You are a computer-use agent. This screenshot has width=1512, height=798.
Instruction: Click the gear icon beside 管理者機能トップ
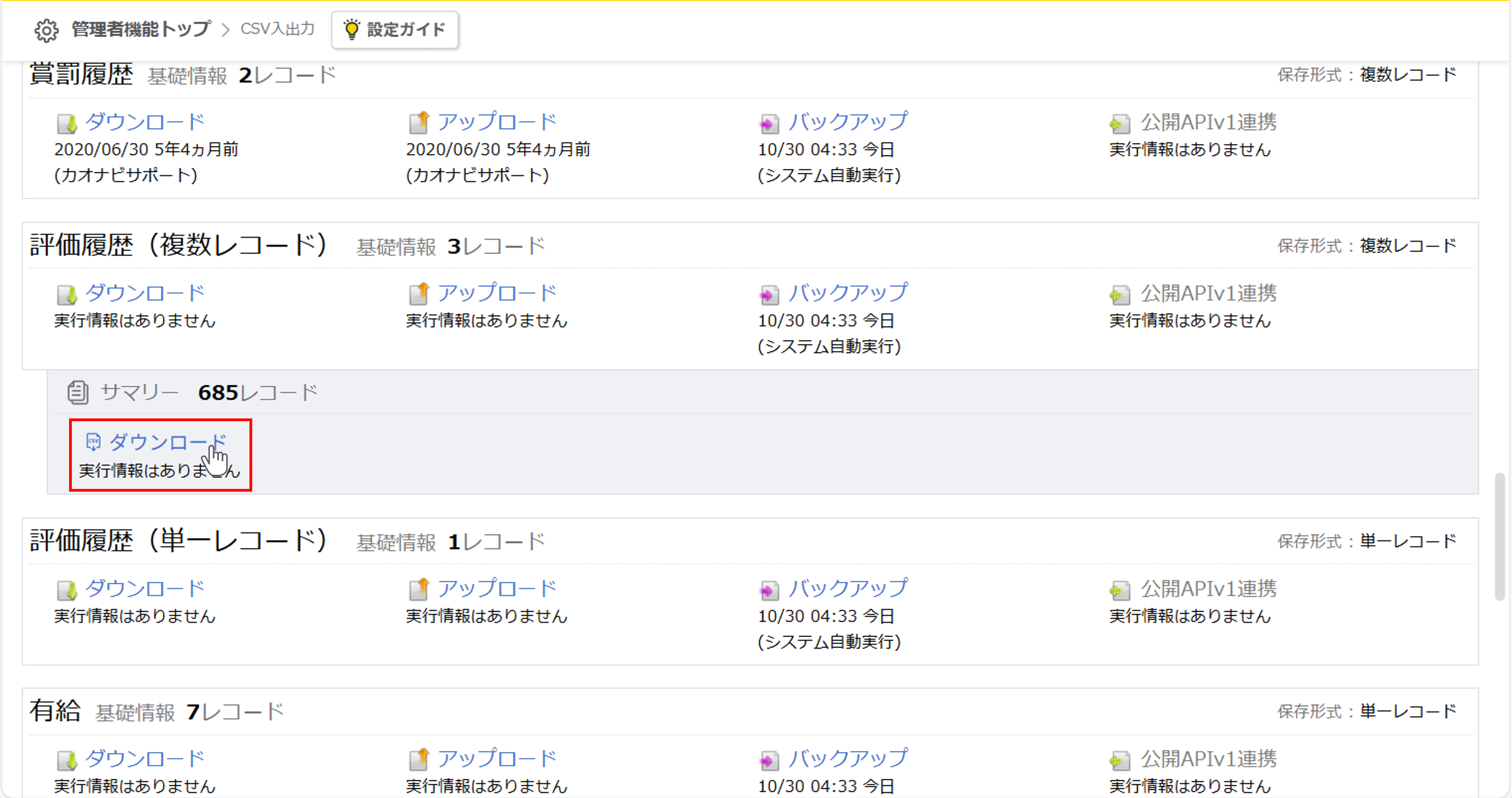[46, 30]
